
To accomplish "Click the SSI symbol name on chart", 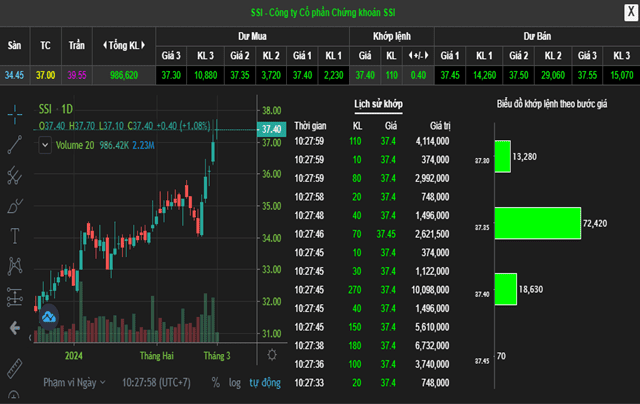I will pyautogui.click(x=45, y=109).
